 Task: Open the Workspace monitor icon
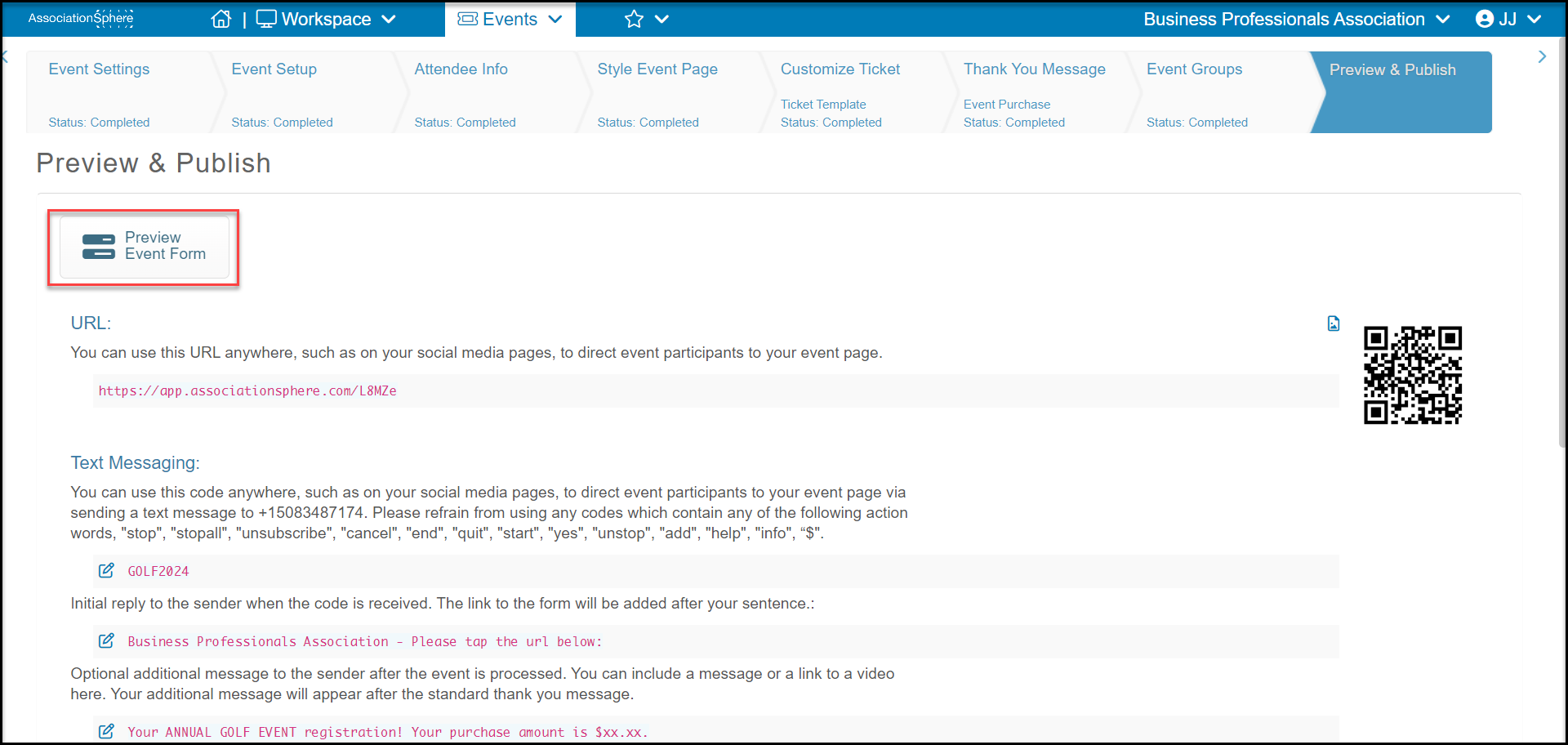(x=266, y=19)
